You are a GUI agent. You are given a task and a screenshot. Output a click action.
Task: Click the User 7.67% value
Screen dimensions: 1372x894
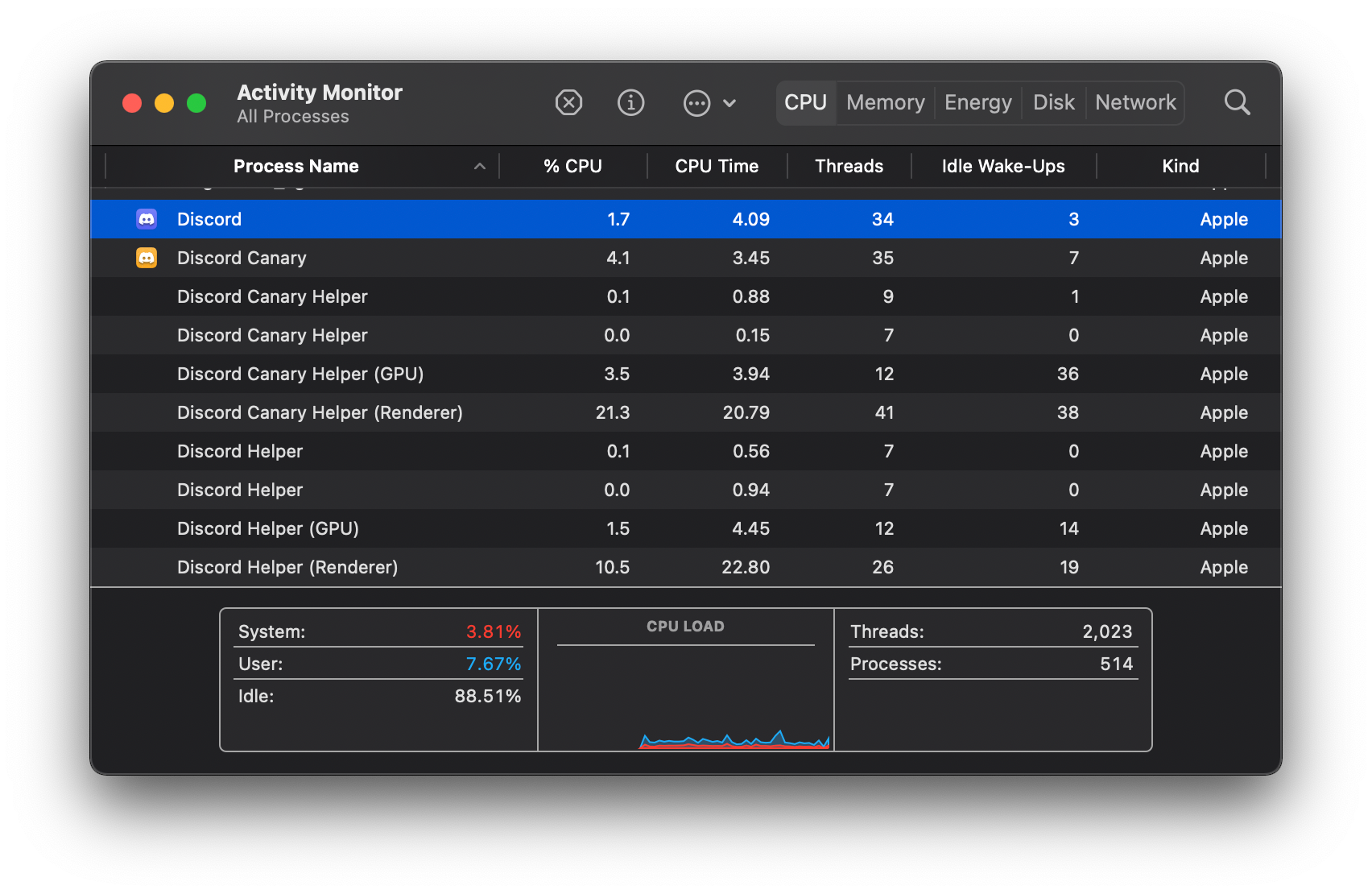click(494, 664)
